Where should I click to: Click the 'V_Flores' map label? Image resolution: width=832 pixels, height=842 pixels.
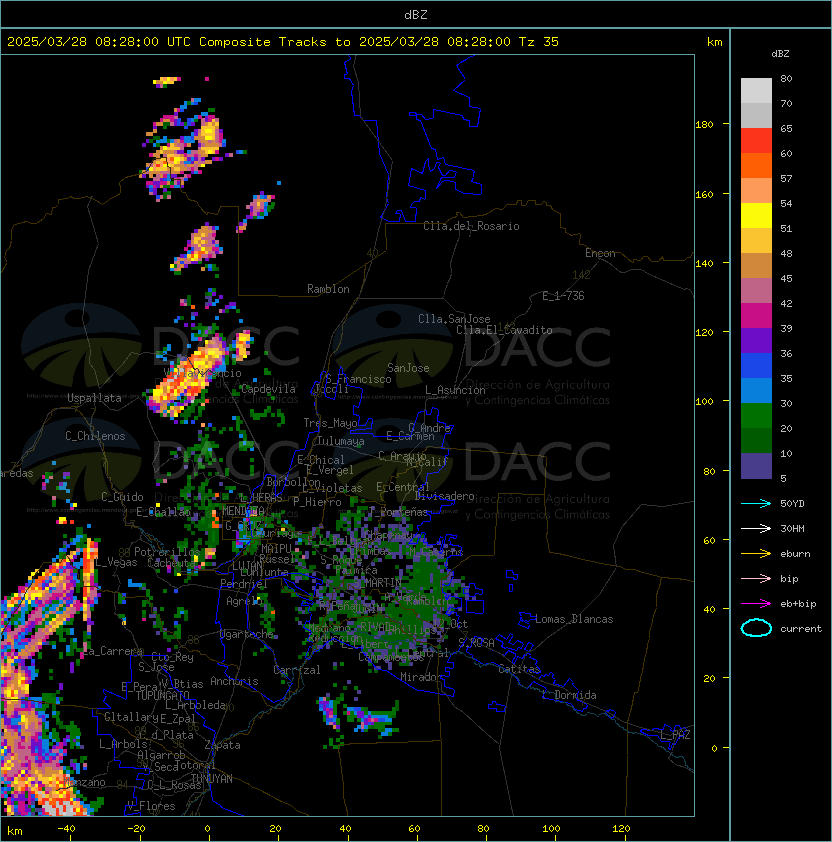(x=151, y=806)
